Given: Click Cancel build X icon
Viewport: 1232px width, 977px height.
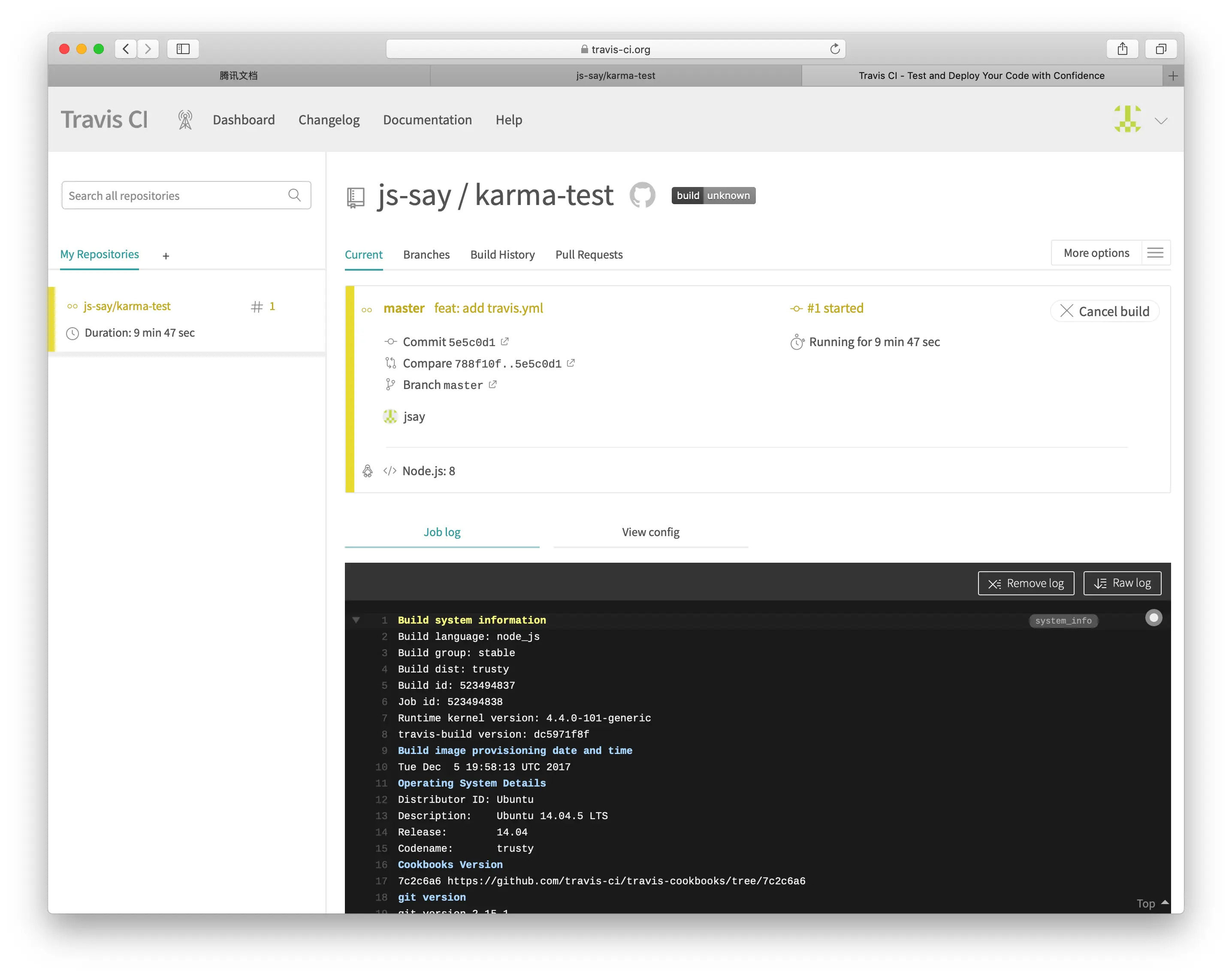Looking at the screenshot, I should point(1066,311).
